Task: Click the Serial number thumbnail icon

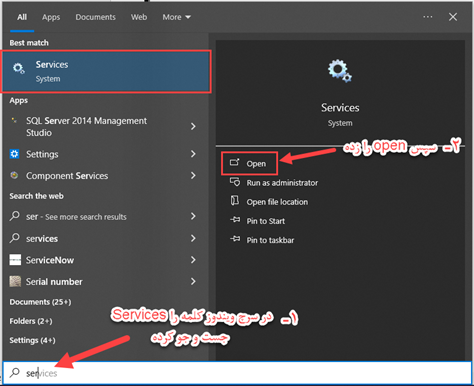Action: 15,281
